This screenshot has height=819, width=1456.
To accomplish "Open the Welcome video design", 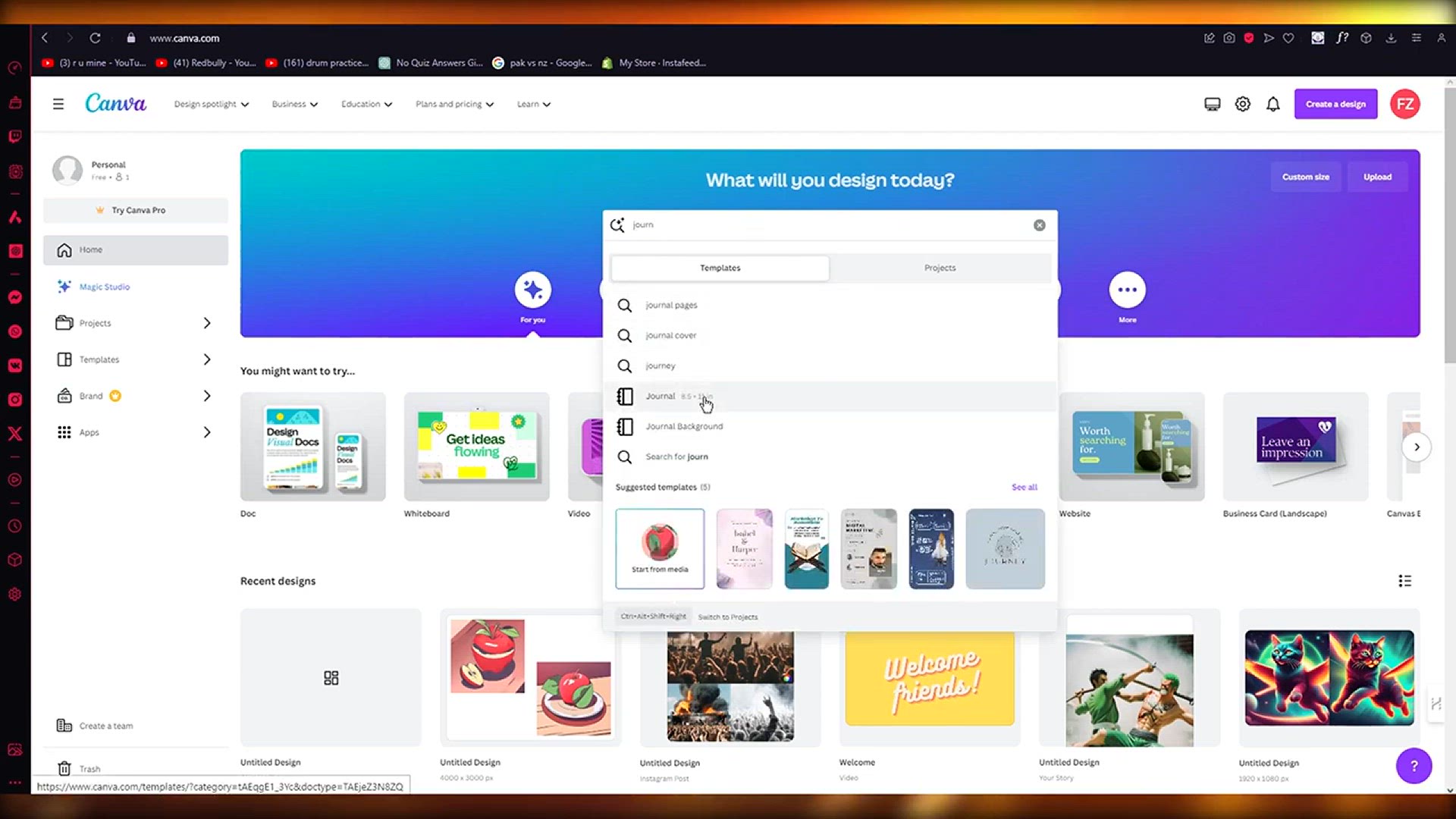I will 929,679.
